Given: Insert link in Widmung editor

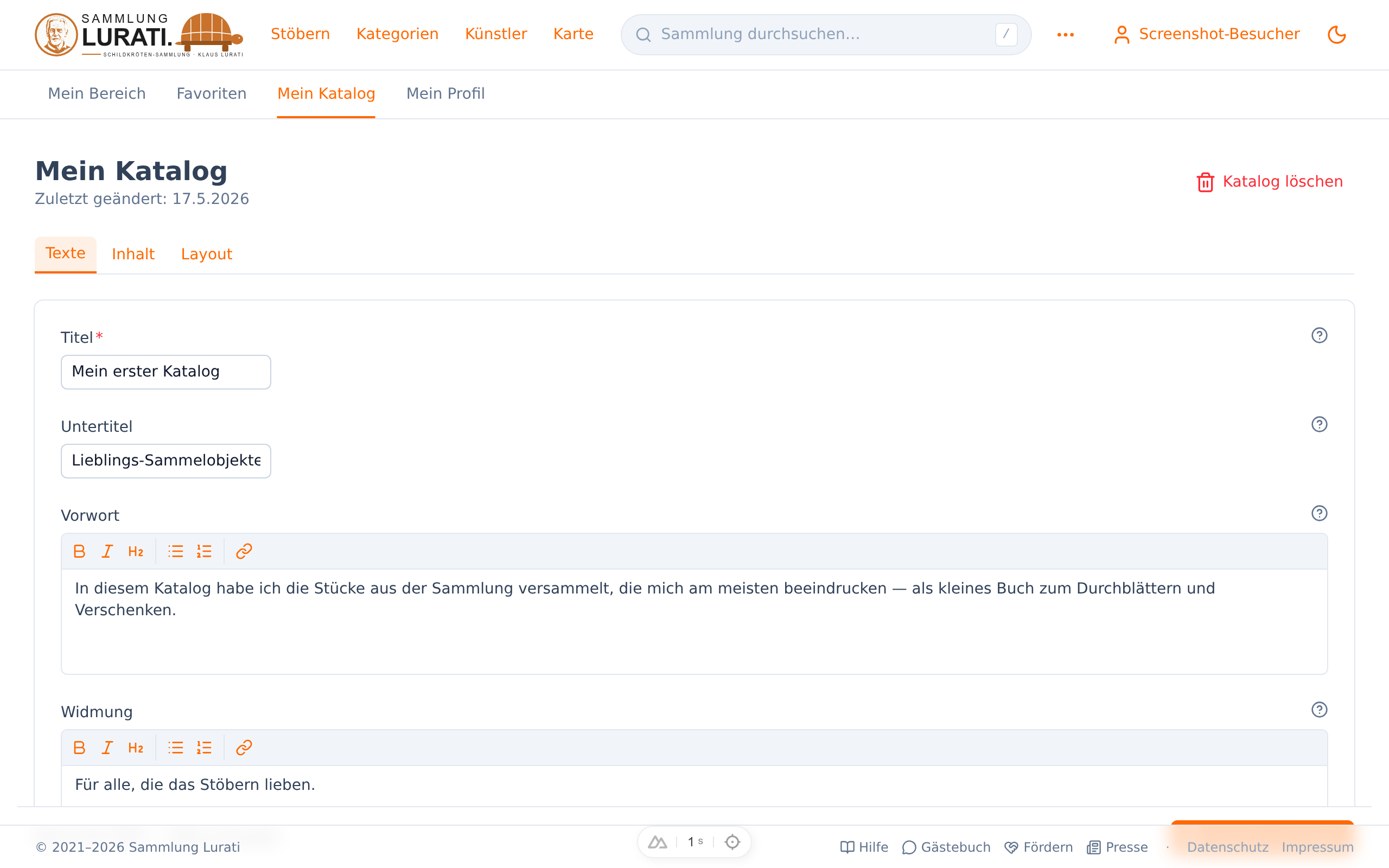Looking at the screenshot, I should coord(244,748).
